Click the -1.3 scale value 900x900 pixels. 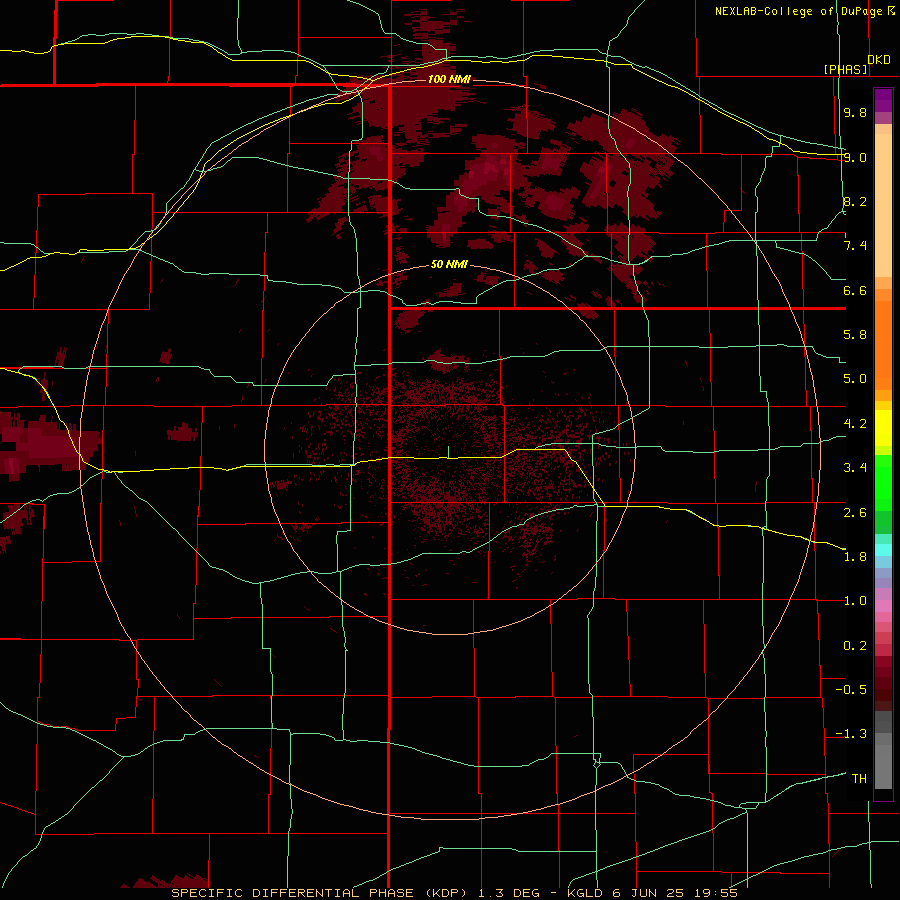(x=851, y=734)
